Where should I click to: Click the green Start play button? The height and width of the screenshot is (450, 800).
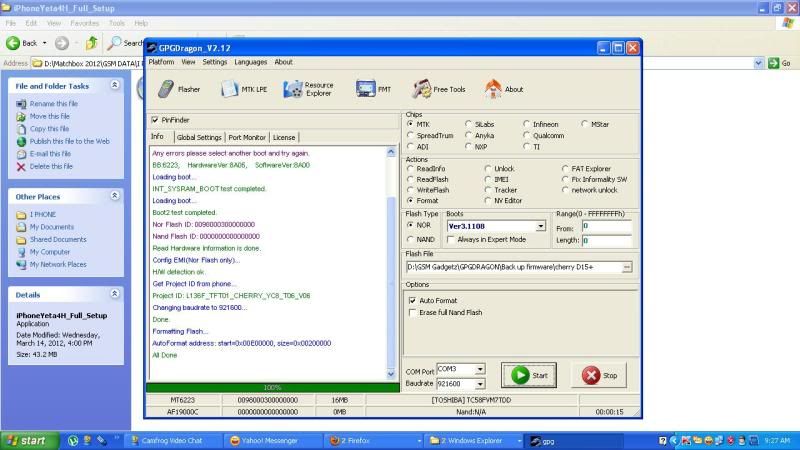(529, 375)
